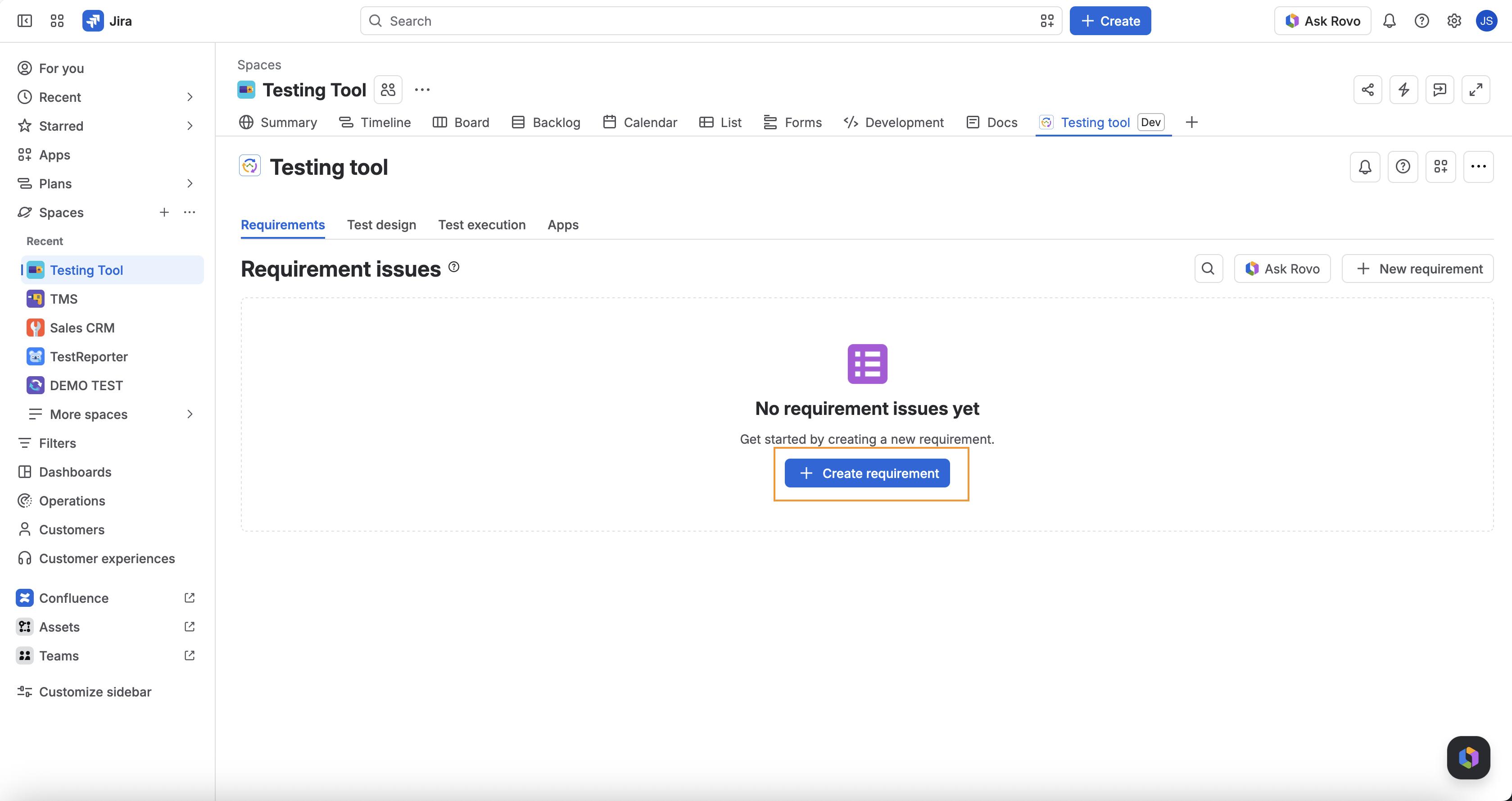Screen dimensions: 1512x801
Task: Open the team members icon next to space title
Action: [x=388, y=90]
